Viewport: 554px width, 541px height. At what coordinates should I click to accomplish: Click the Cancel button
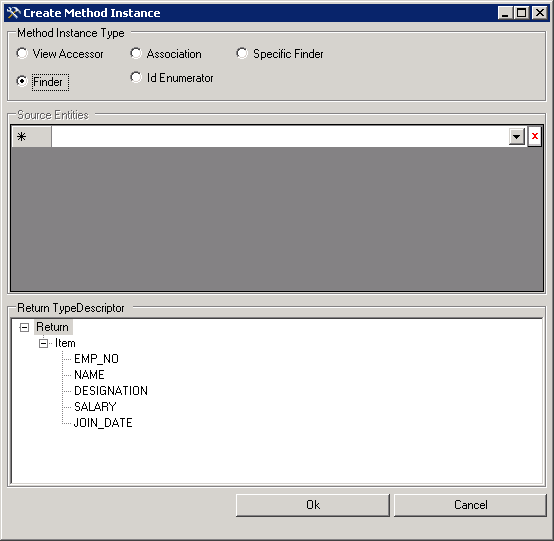click(470, 505)
